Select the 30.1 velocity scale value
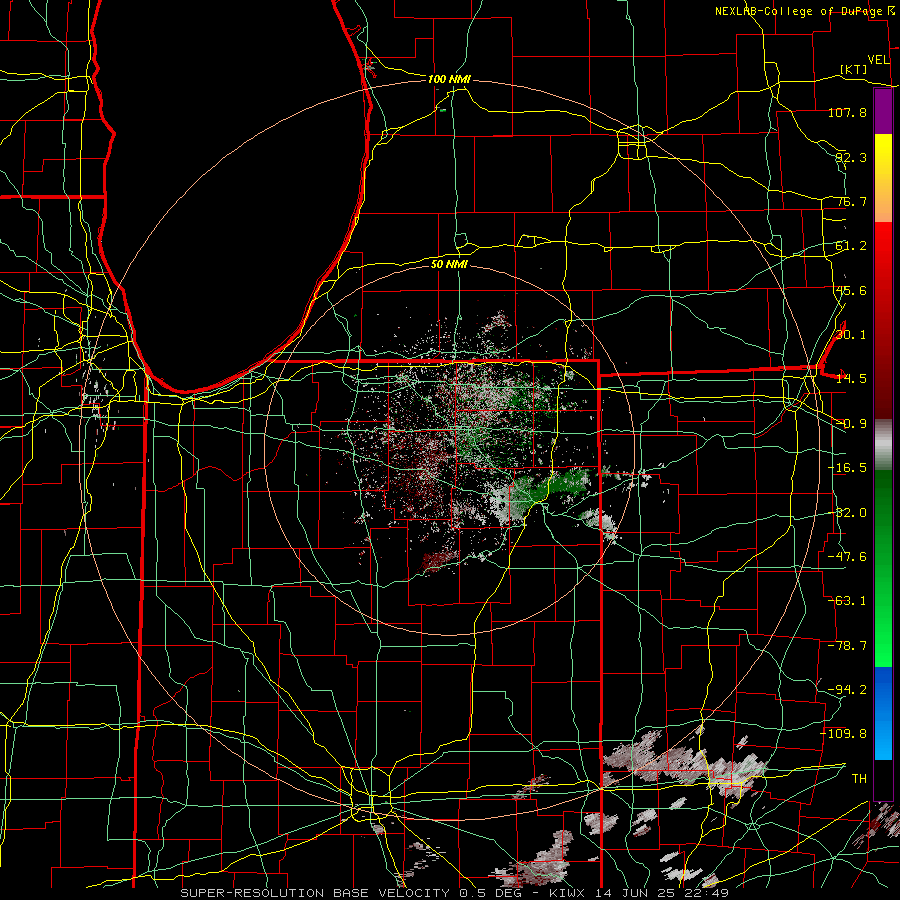 851,335
